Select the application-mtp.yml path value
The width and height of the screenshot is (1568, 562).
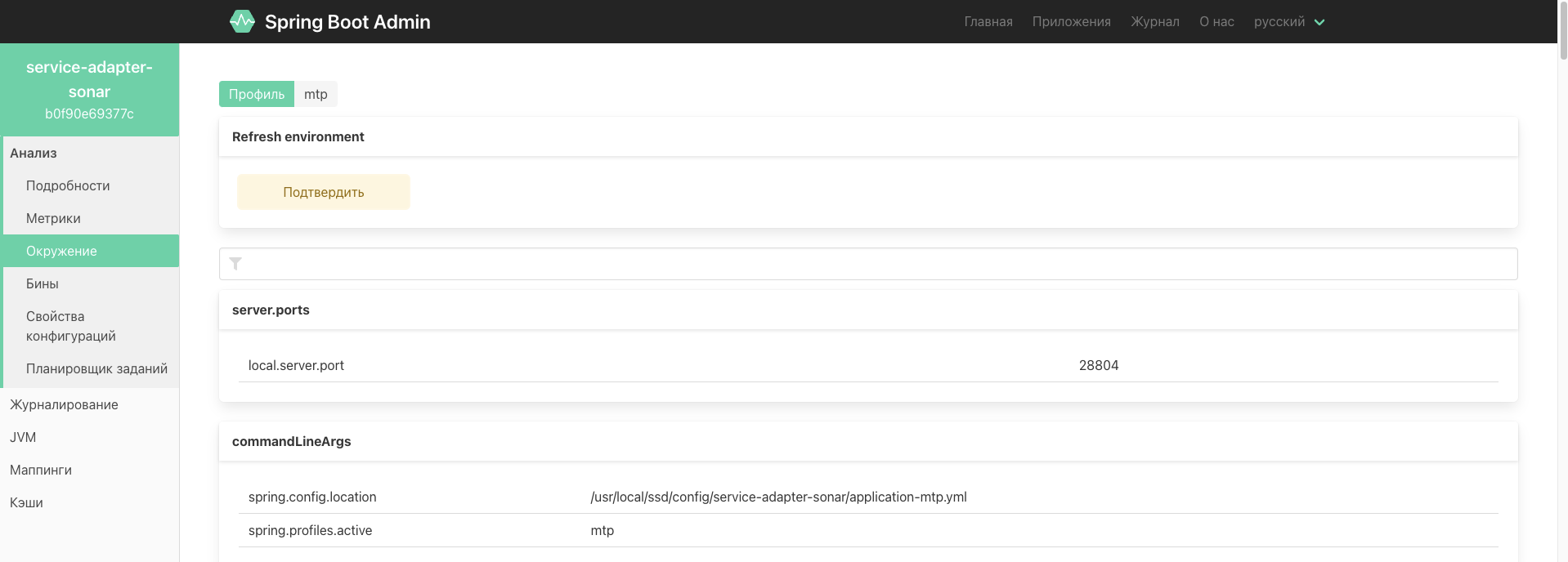pos(778,497)
